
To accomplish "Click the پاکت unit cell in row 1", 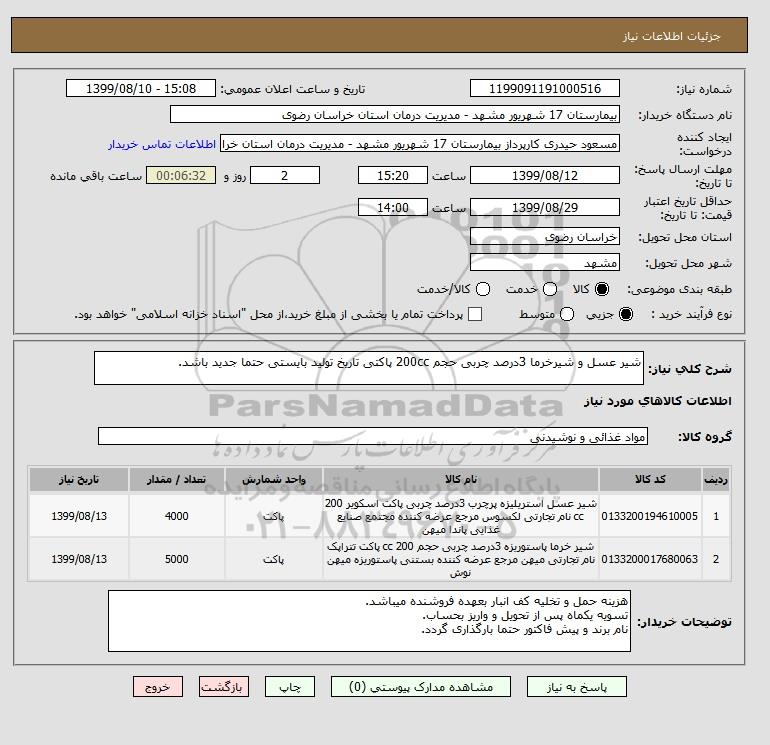I will click(x=274, y=516).
